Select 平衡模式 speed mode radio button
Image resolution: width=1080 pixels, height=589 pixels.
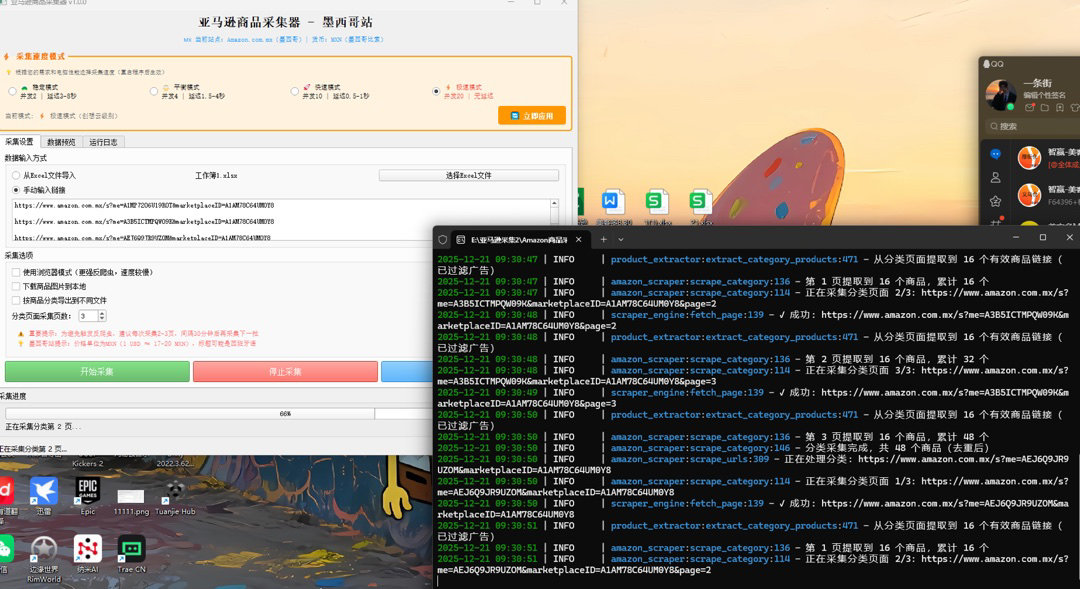click(154, 92)
